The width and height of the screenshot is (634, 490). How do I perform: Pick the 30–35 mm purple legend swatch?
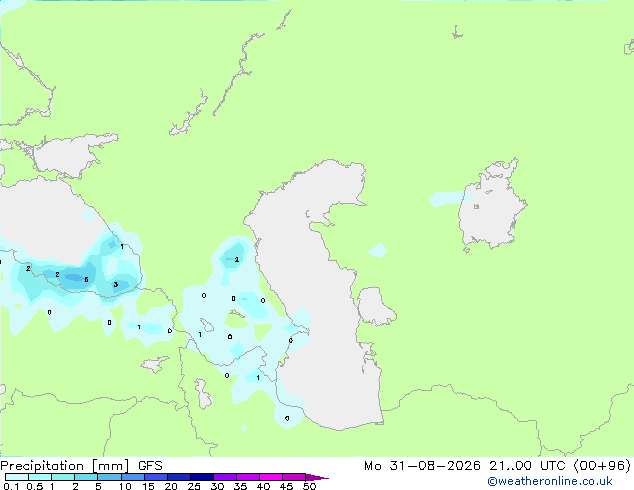point(224,477)
